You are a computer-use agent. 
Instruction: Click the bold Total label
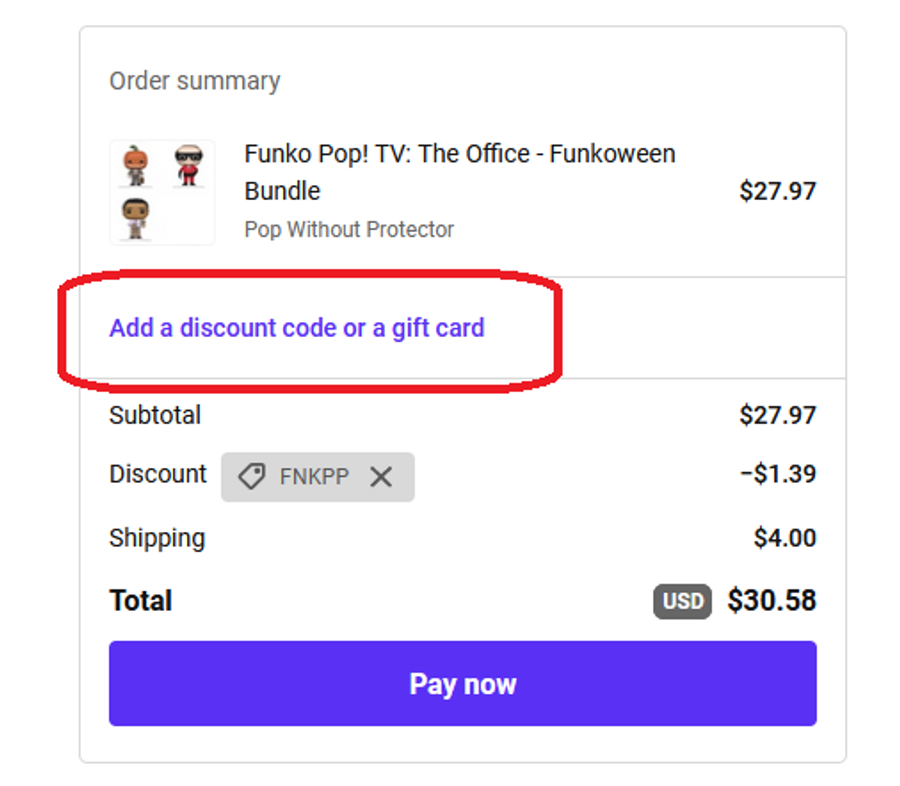click(141, 601)
